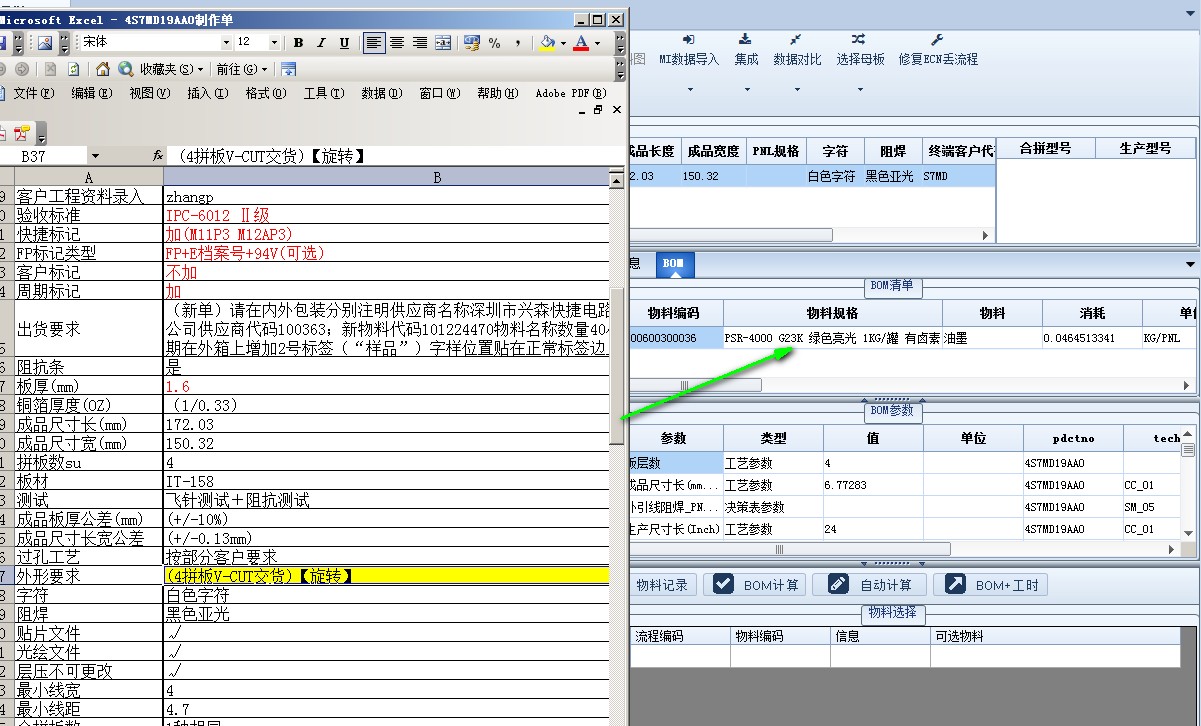Open Font Color dropdown arrow
The image size is (1201, 726).
[x=597, y=43]
